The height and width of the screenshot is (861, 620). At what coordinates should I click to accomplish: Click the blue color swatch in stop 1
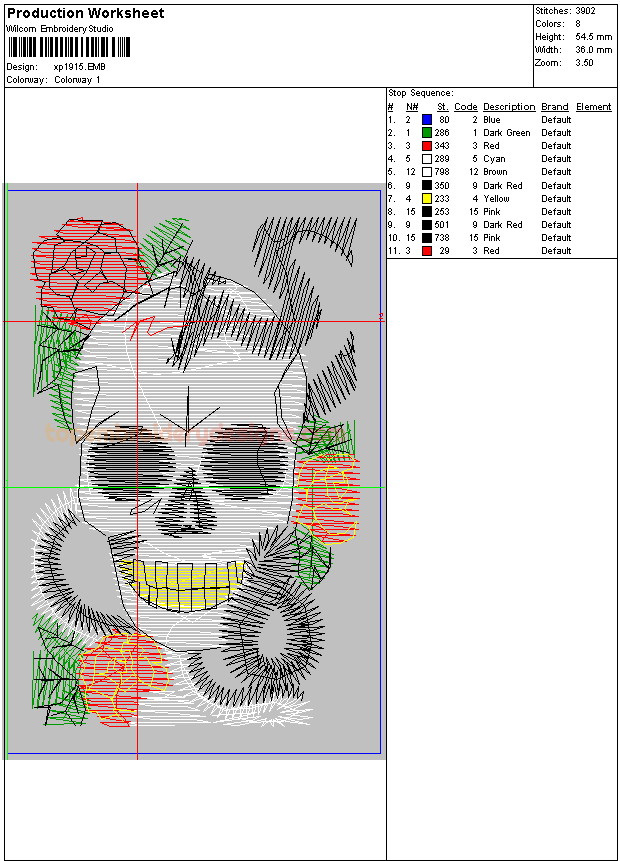click(427, 120)
